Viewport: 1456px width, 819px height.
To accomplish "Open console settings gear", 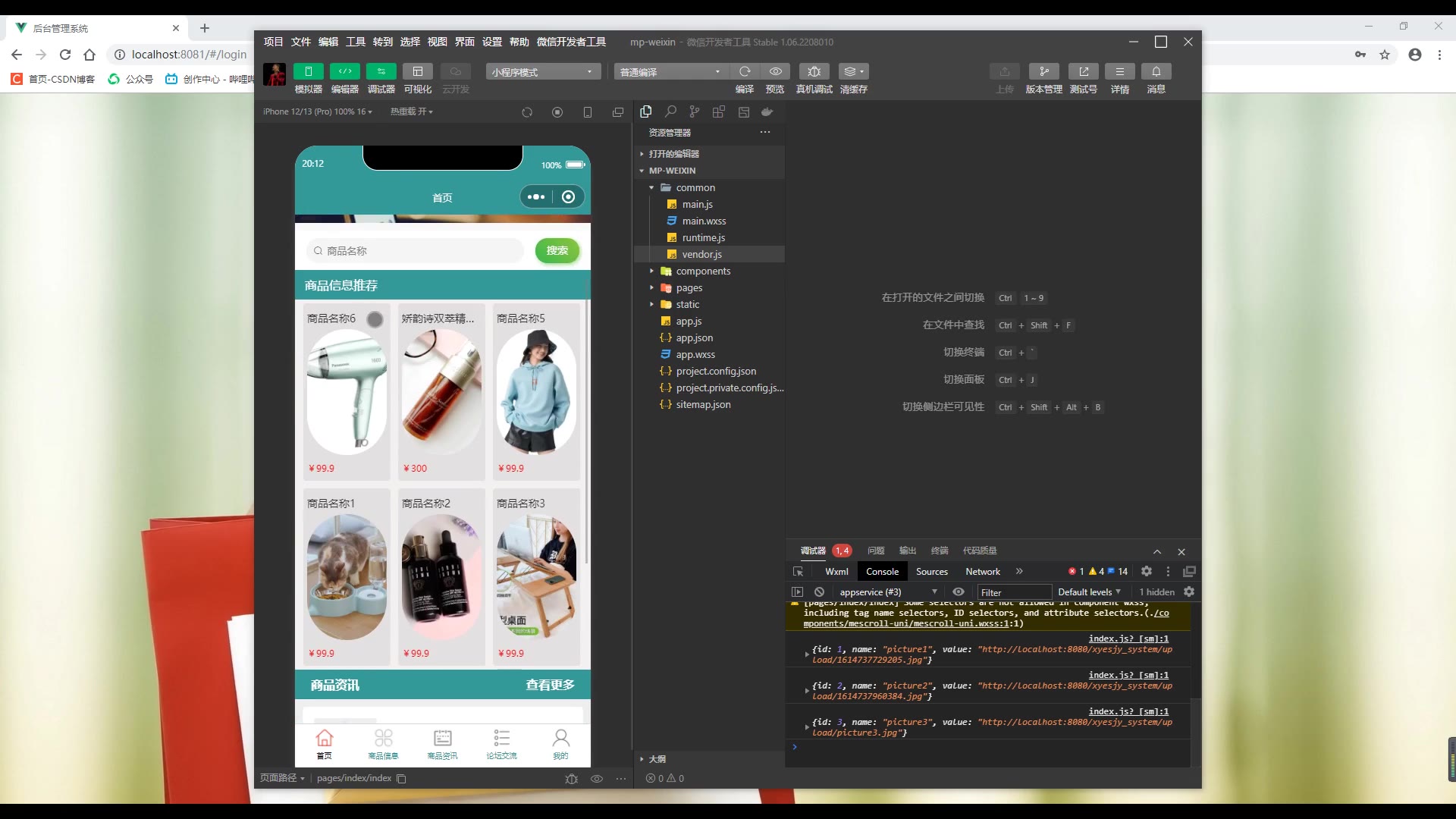I will pyautogui.click(x=1189, y=592).
